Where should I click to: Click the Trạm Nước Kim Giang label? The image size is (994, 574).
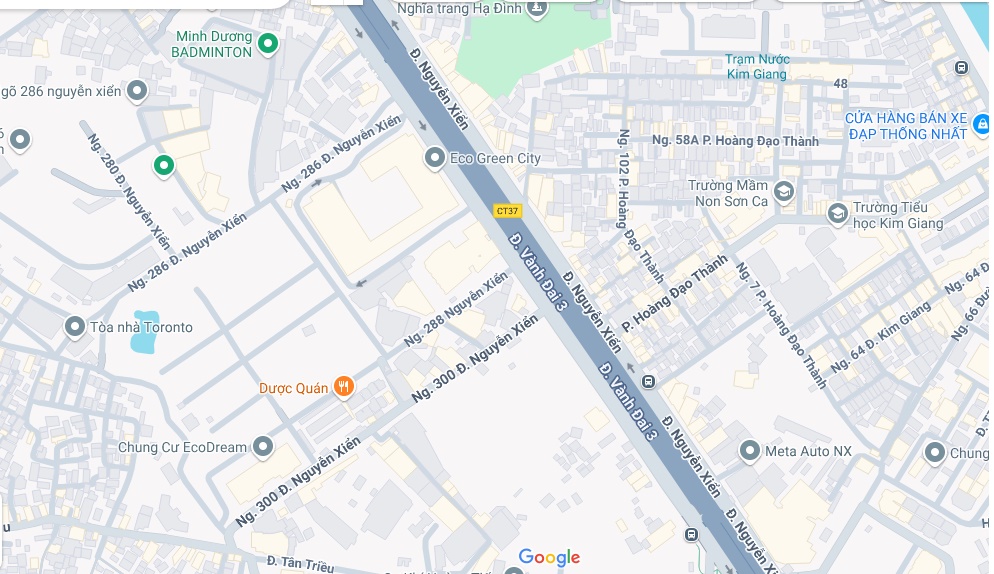coord(757,67)
